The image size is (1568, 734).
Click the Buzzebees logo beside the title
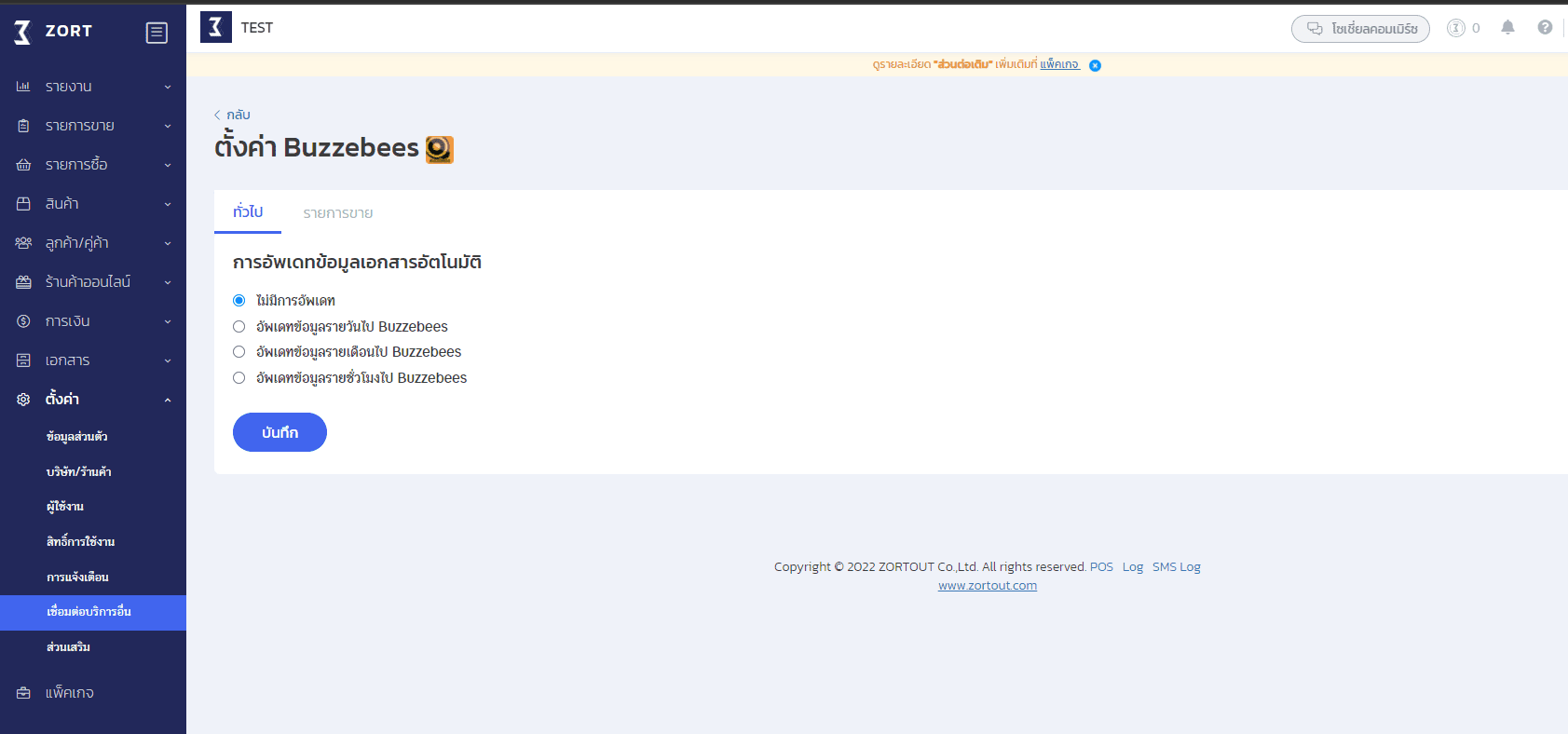(x=440, y=149)
